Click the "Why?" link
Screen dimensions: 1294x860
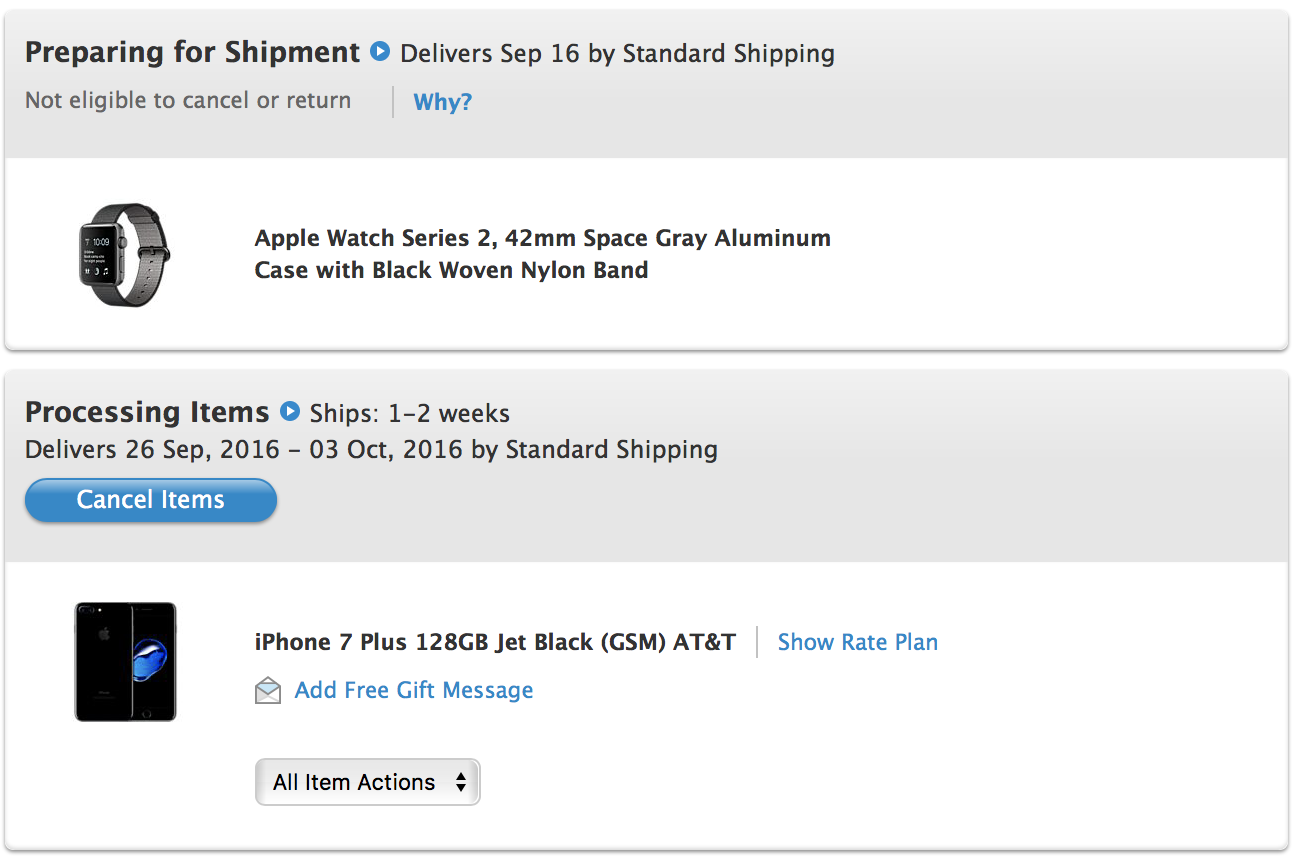coord(442,102)
